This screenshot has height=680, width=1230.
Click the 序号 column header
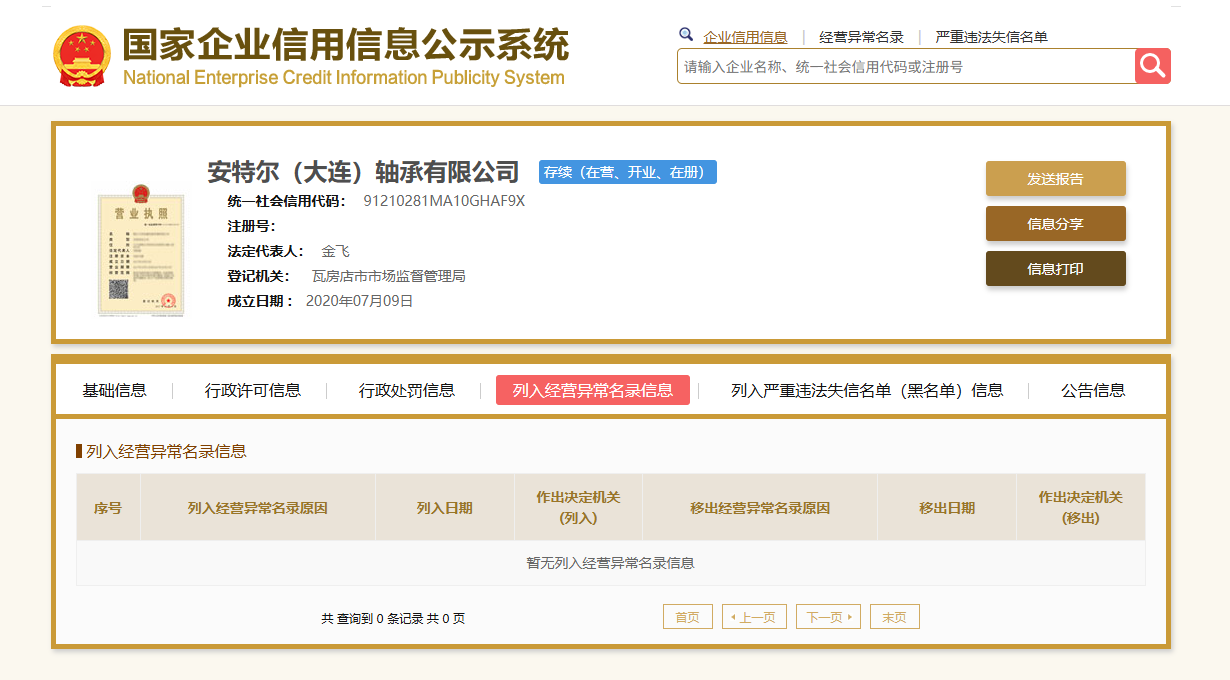(108, 508)
